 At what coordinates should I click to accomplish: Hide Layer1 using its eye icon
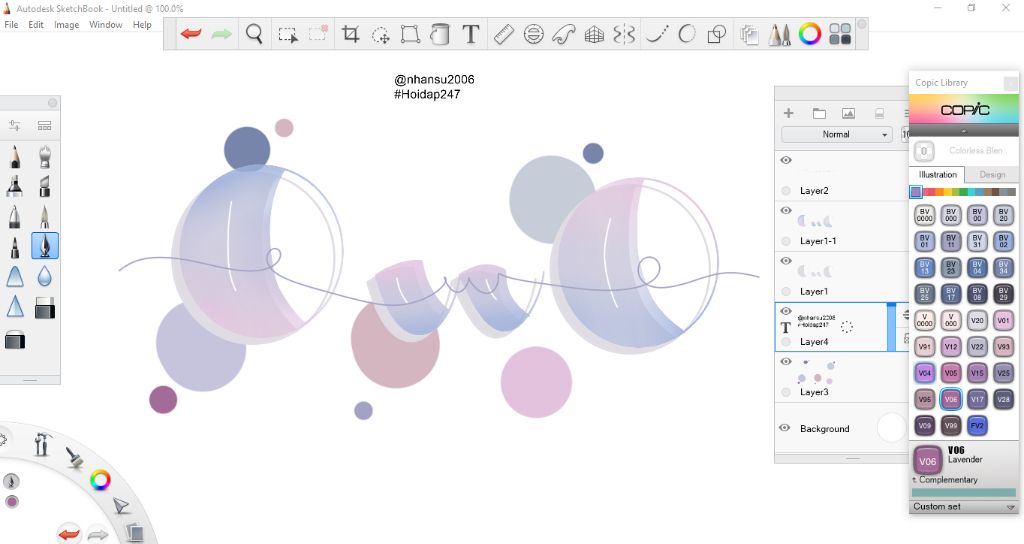786,261
